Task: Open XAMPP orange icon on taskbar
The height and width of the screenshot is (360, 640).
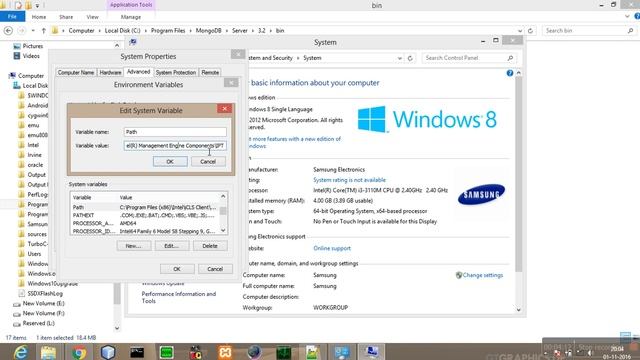Action: point(225,352)
